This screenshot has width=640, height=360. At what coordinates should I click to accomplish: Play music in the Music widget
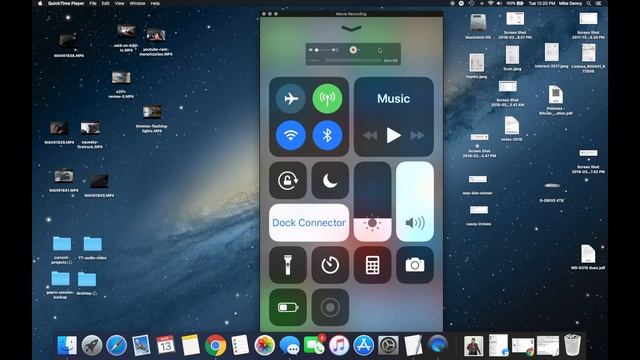click(x=393, y=135)
